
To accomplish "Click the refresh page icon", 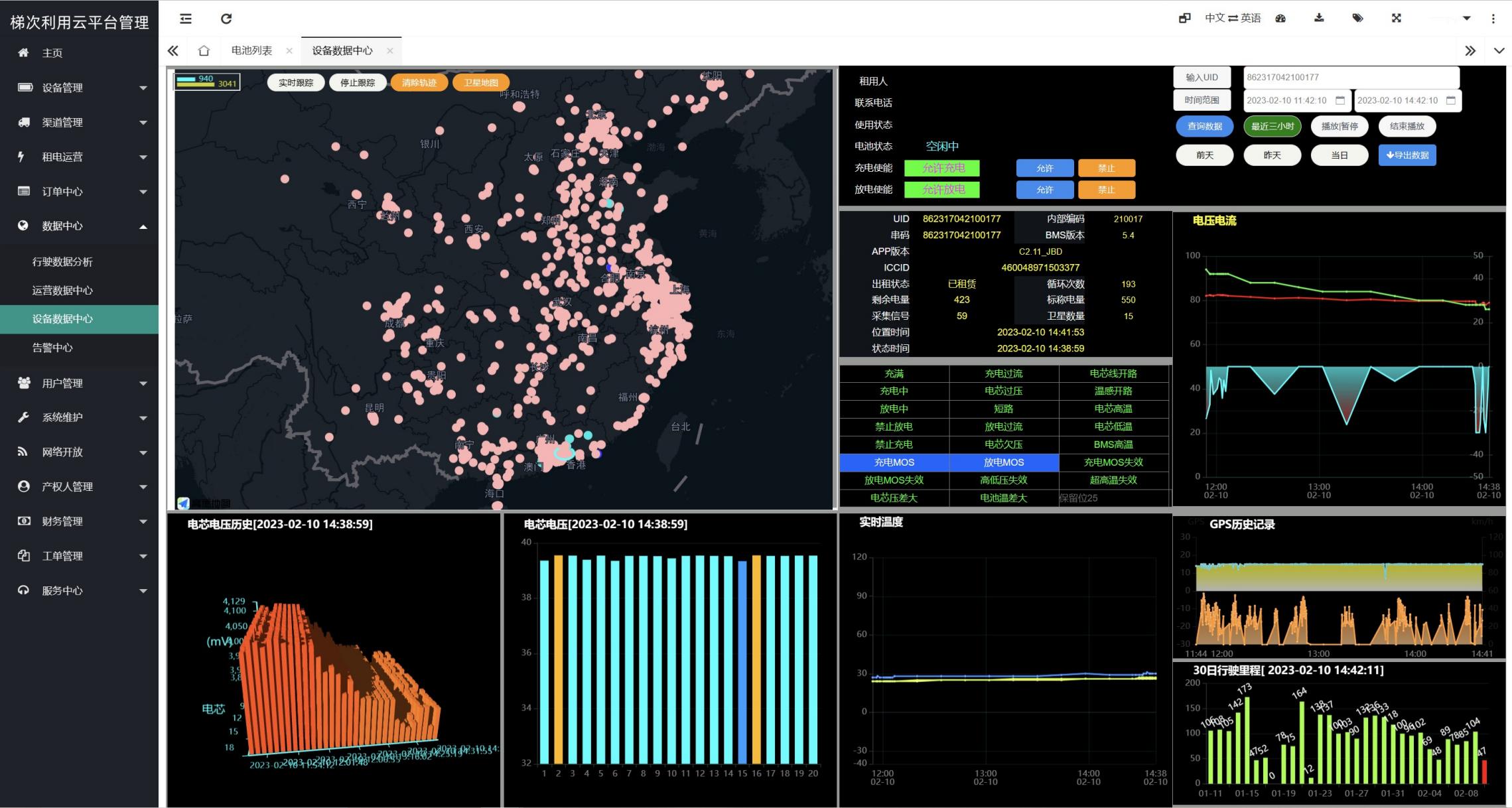I will (x=226, y=19).
